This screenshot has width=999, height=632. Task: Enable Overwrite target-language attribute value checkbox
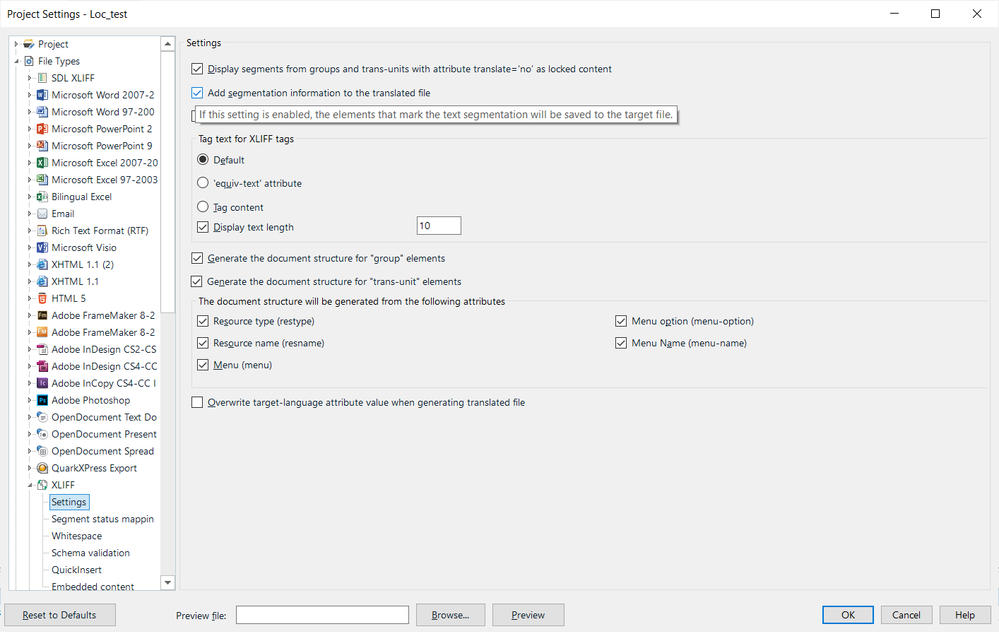coord(197,402)
